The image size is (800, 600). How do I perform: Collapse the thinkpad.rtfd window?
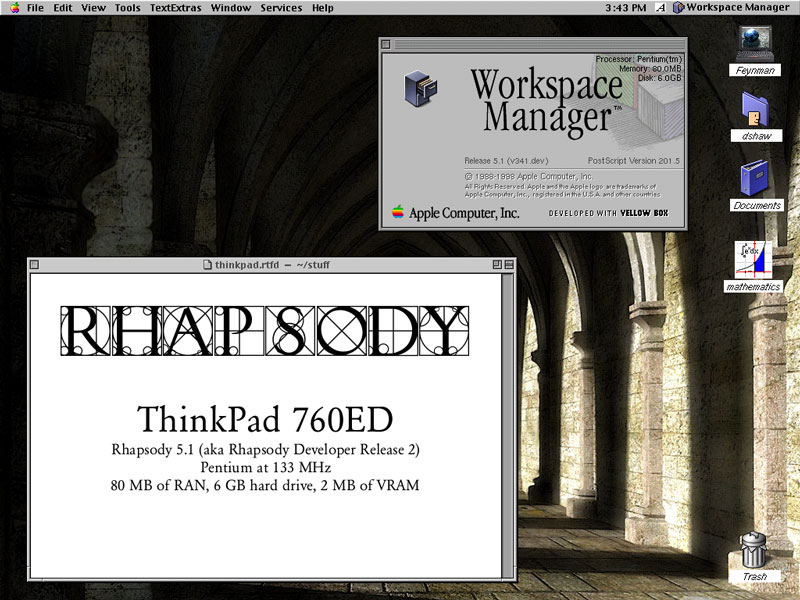509,264
